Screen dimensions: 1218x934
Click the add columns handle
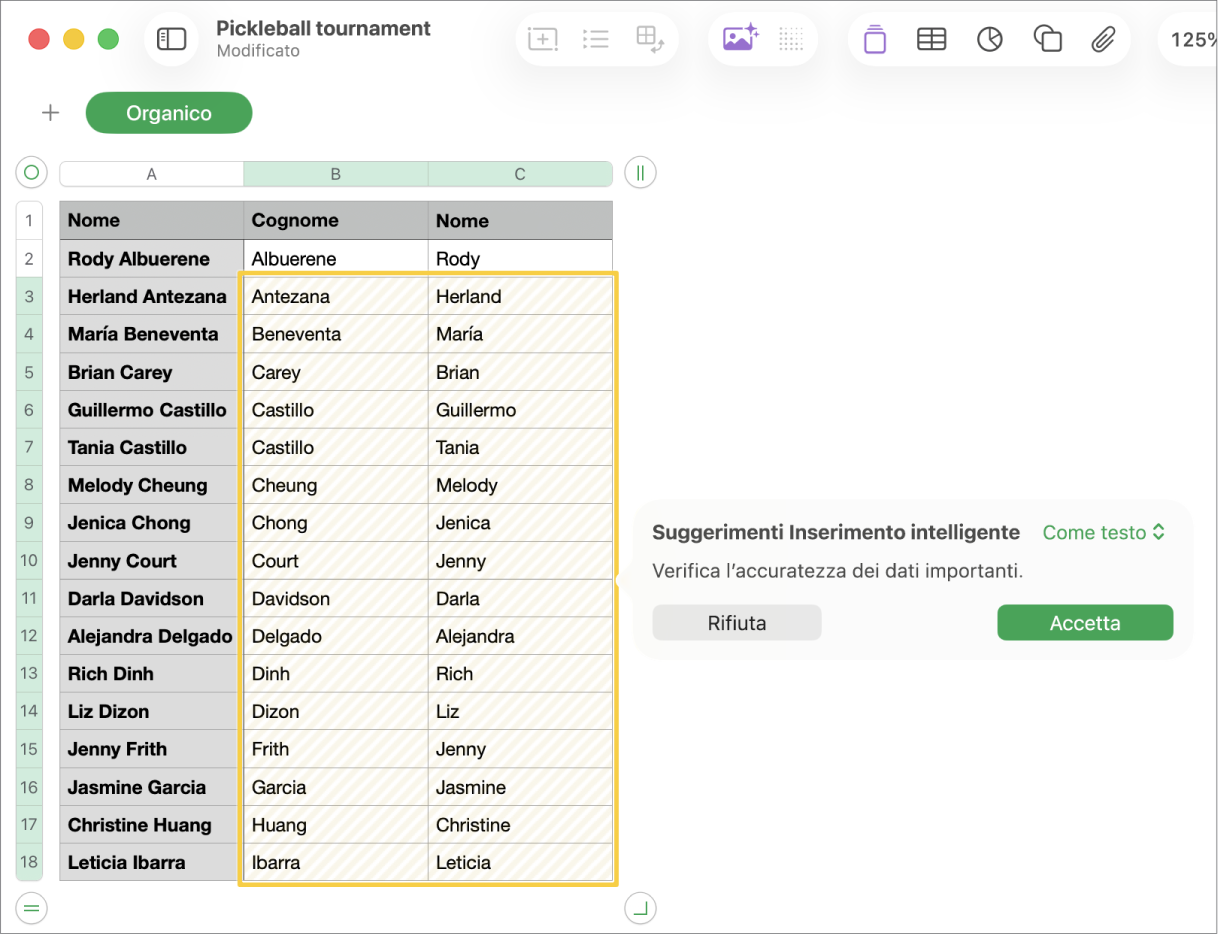(640, 173)
